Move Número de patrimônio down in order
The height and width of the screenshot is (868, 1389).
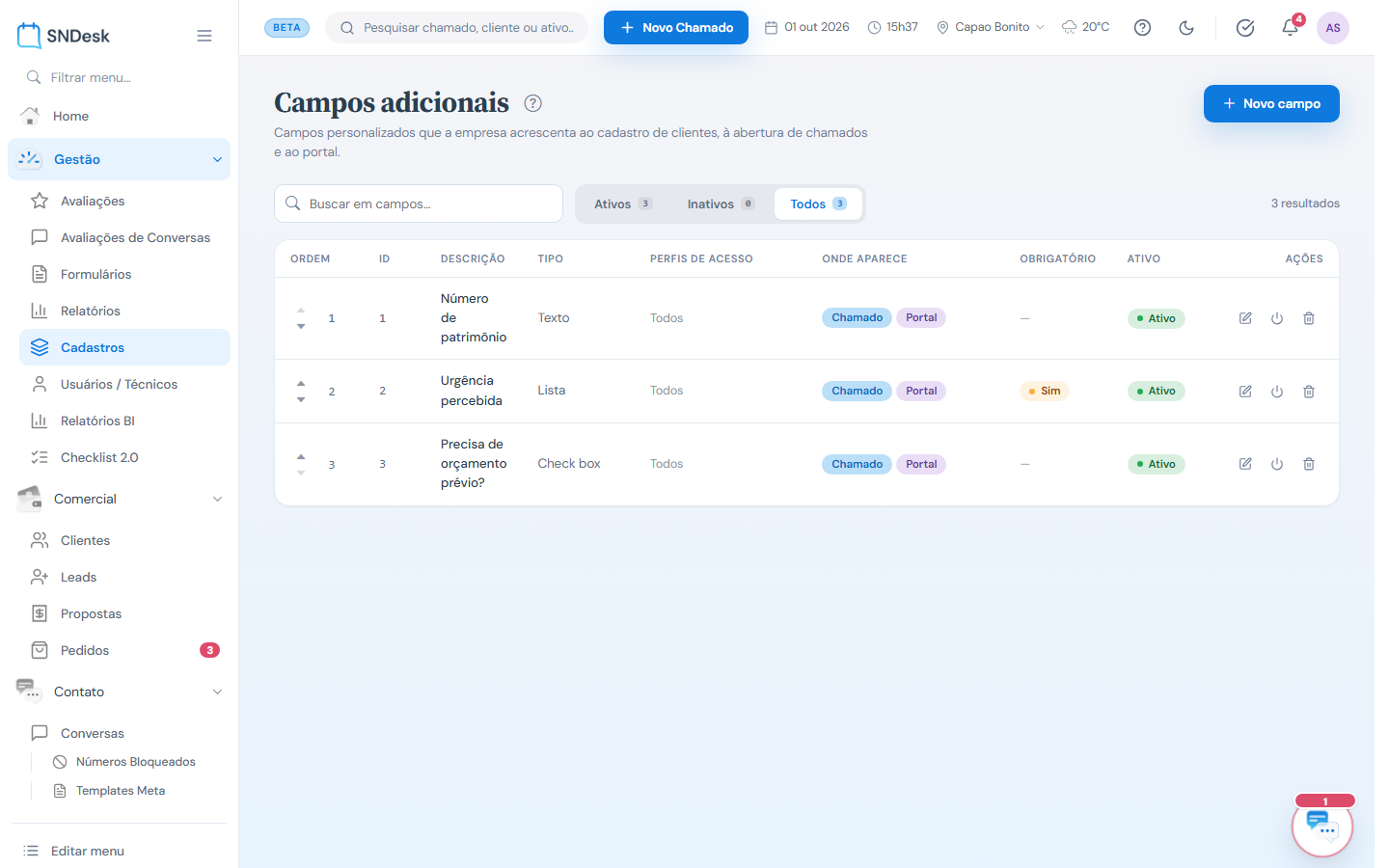301,326
